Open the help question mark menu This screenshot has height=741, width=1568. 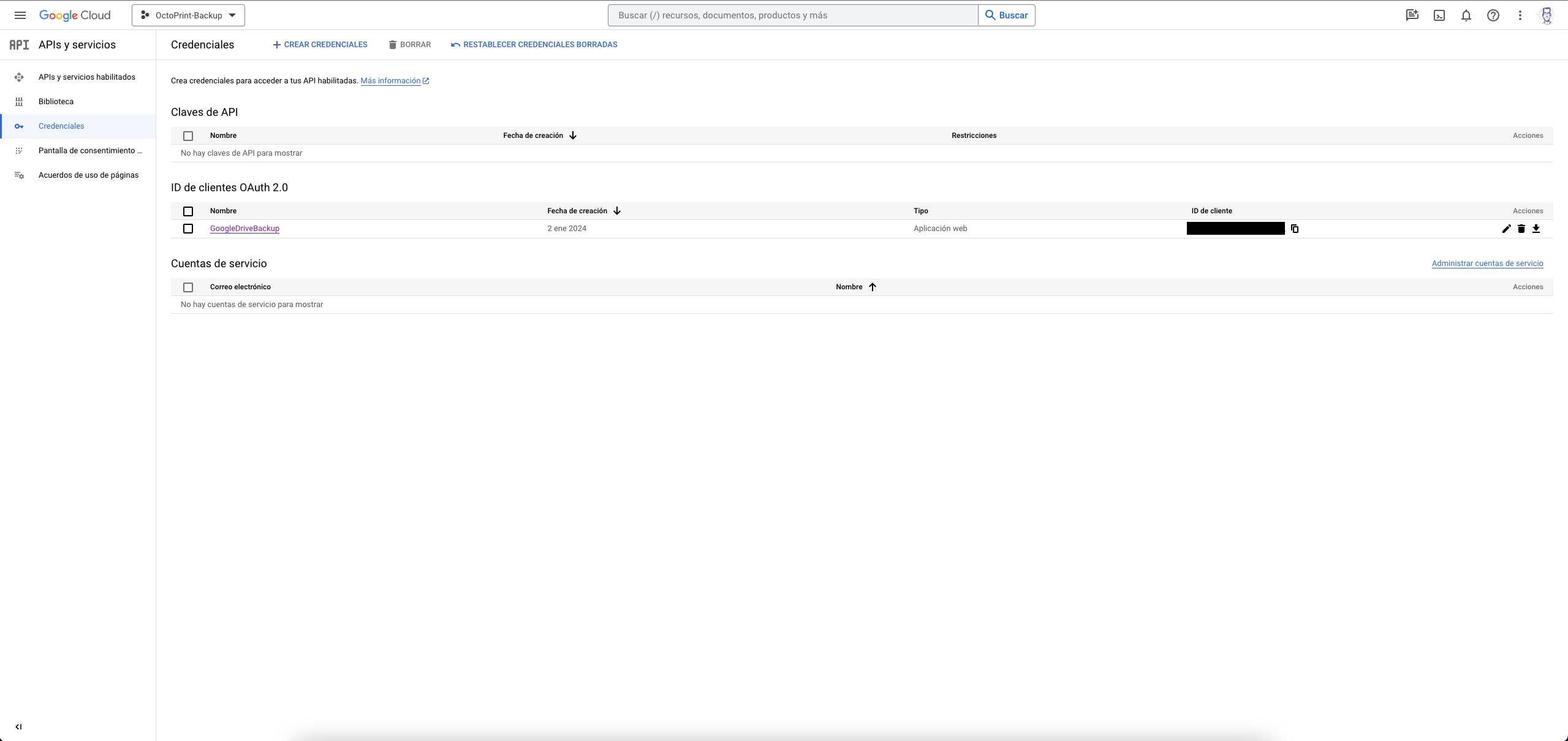[1493, 15]
